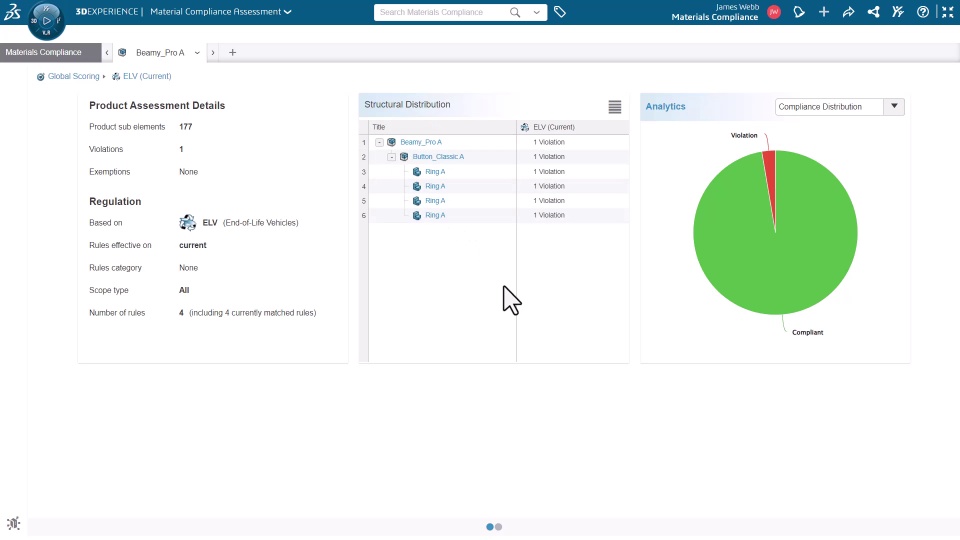Open Ring A in row 4
The width and height of the screenshot is (960, 540).
(x=435, y=186)
